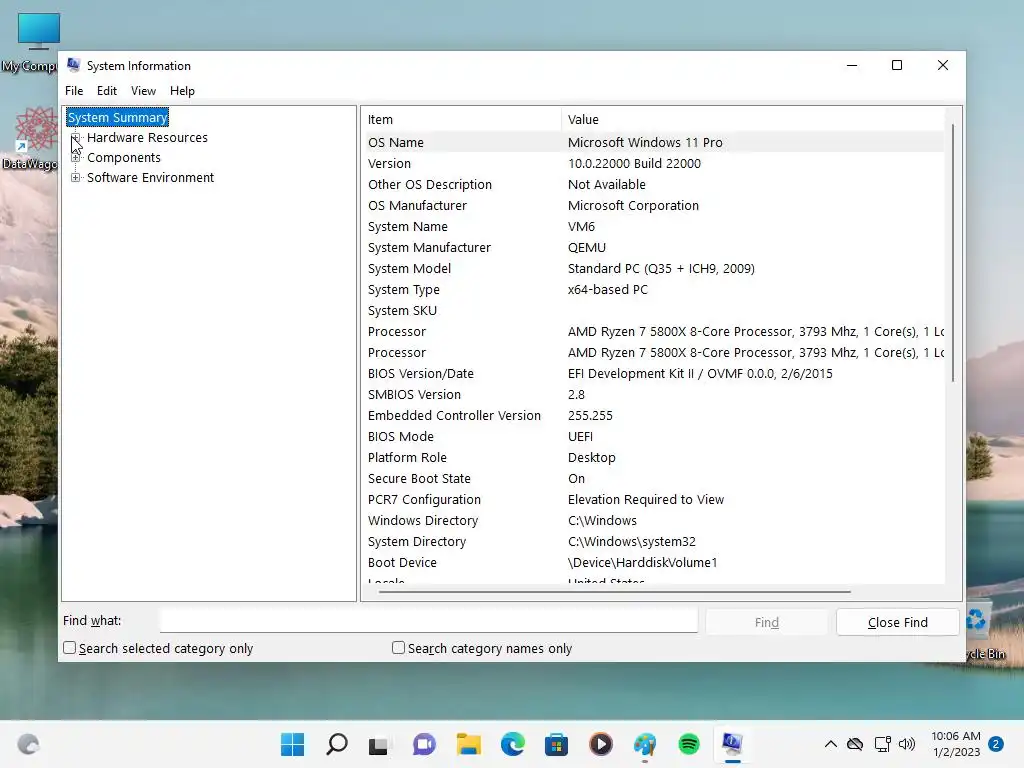Select the System Manufacturer row
This screenshot has width=1024, height=768.
pyautogui.click(x=653, y=248)
